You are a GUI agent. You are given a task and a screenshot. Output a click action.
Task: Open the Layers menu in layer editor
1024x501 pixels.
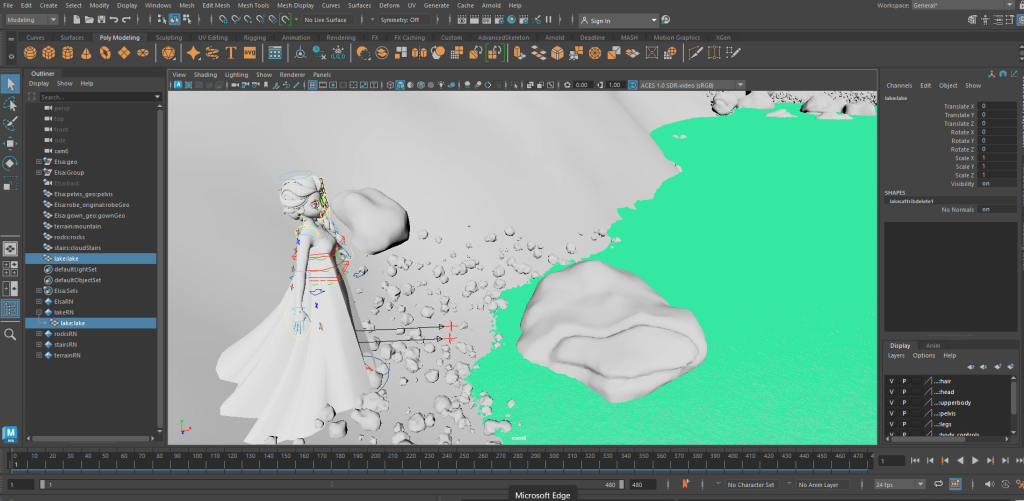(x=896, y=356)
